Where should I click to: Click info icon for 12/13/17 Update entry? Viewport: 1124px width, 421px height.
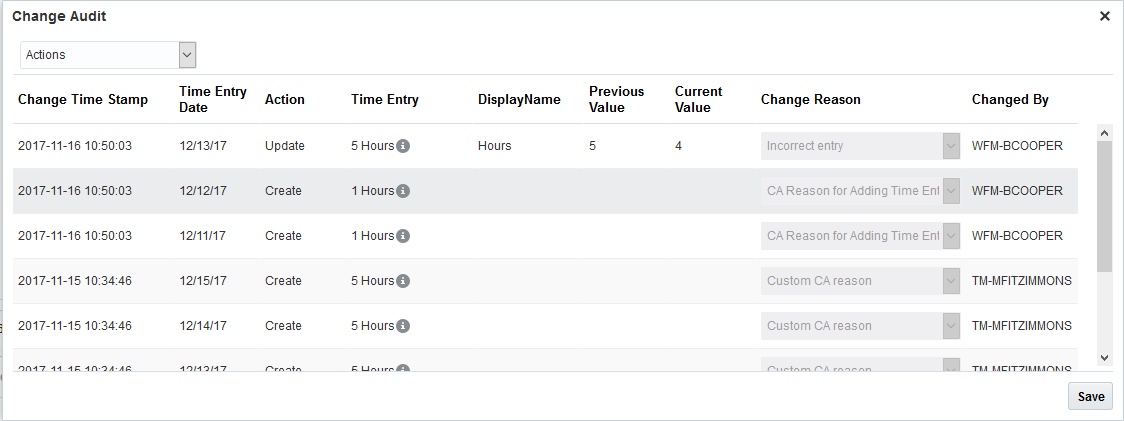point(403,146)
